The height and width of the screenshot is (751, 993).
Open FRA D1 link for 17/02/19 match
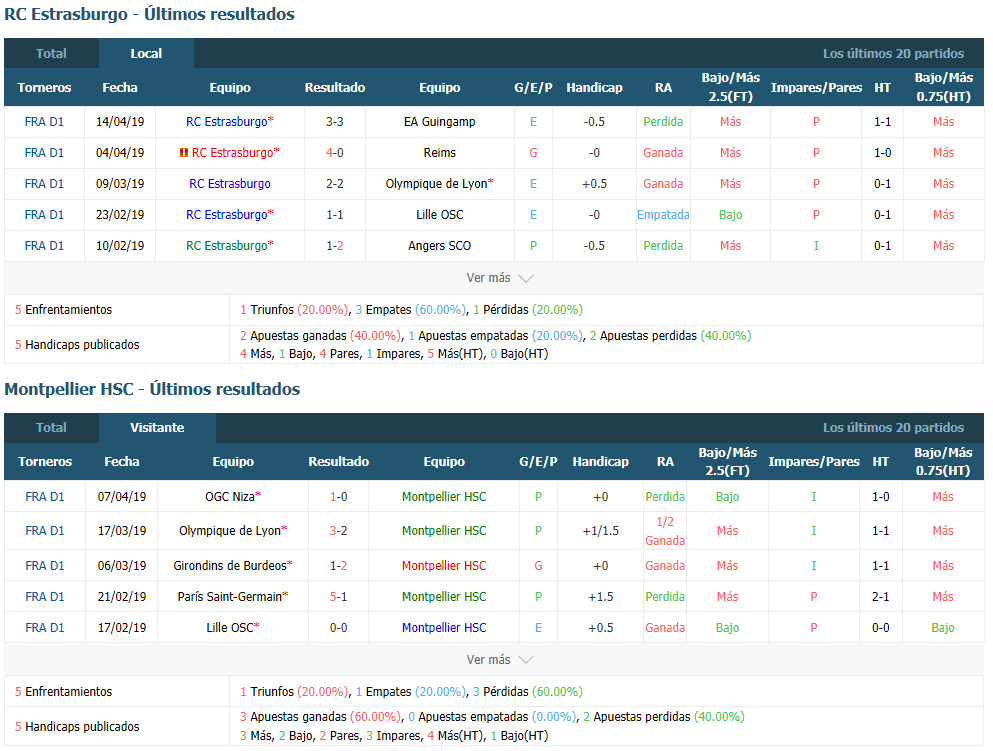pos(45,628)
